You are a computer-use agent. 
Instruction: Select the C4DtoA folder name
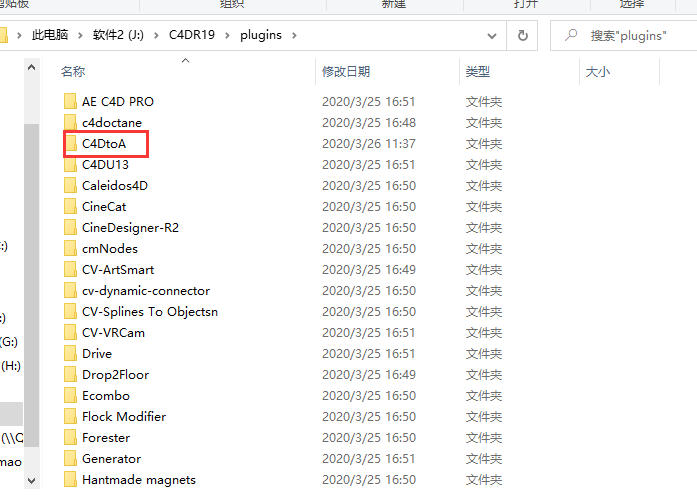(104, 144)
